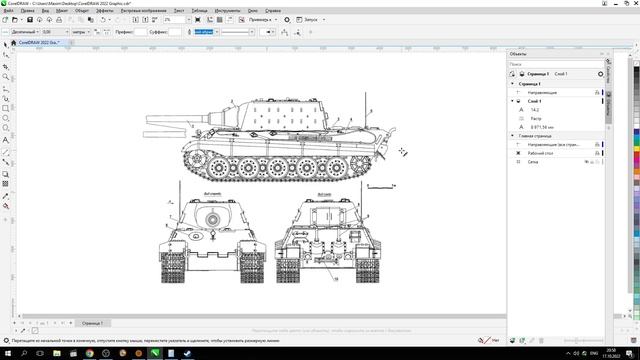This screenshot has width=640, height=360.
Task: Click the Export icon
Action: pyautogui.click(x=145, y=20)
